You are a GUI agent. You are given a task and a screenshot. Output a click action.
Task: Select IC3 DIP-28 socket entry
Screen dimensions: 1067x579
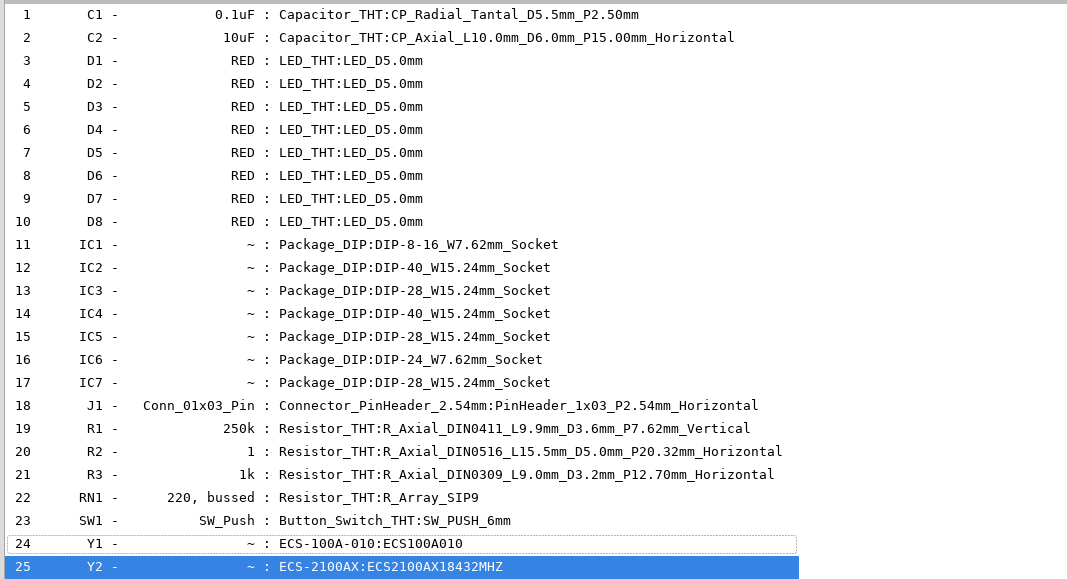tap(401, 291)
